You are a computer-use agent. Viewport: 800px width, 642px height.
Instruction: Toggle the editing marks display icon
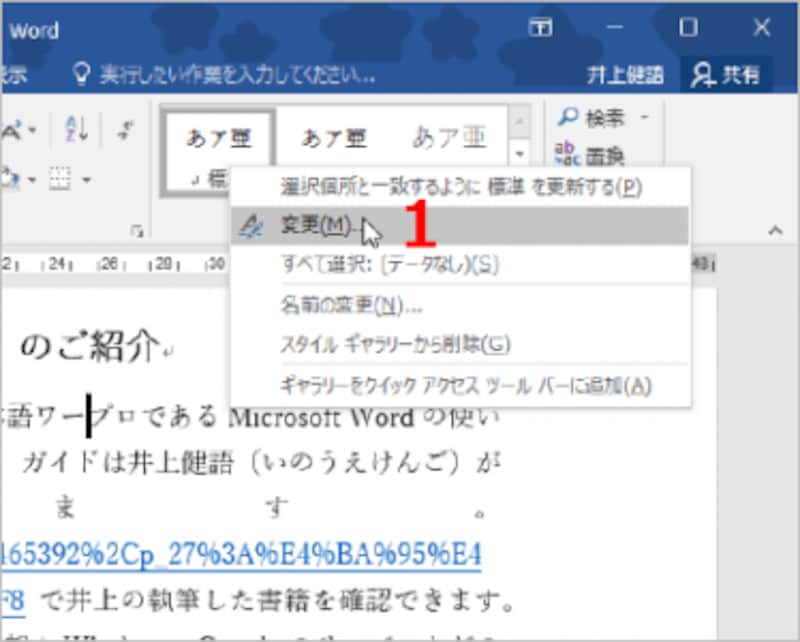click(x=123, y=128)
